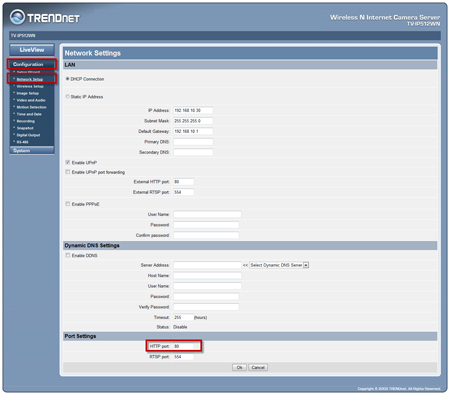Screen dimensions: 450x395
Task: Click the Port Settings section header
Action: pyautogui.click(x=80, y=336)
